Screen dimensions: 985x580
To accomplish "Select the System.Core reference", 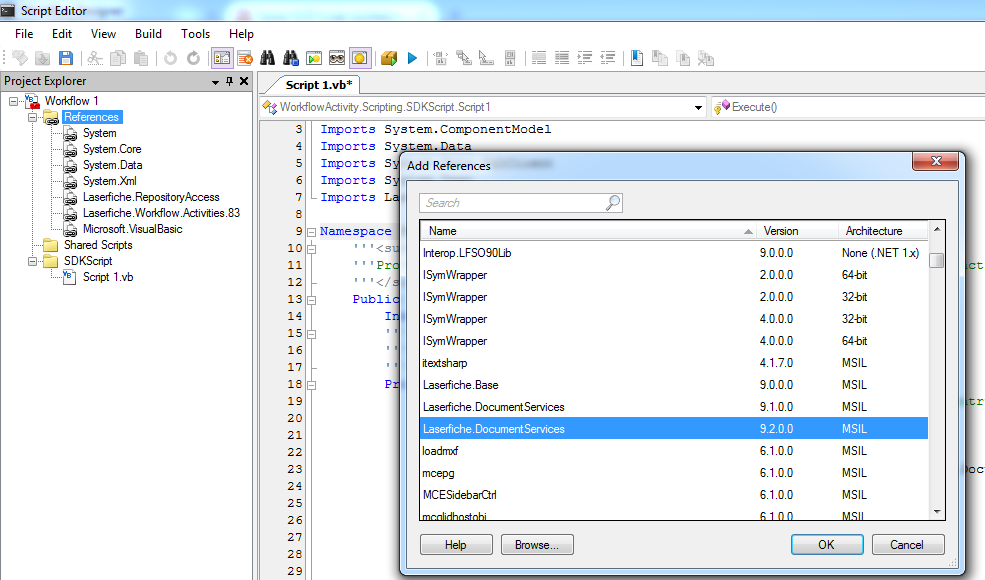I will pos(112,149).
